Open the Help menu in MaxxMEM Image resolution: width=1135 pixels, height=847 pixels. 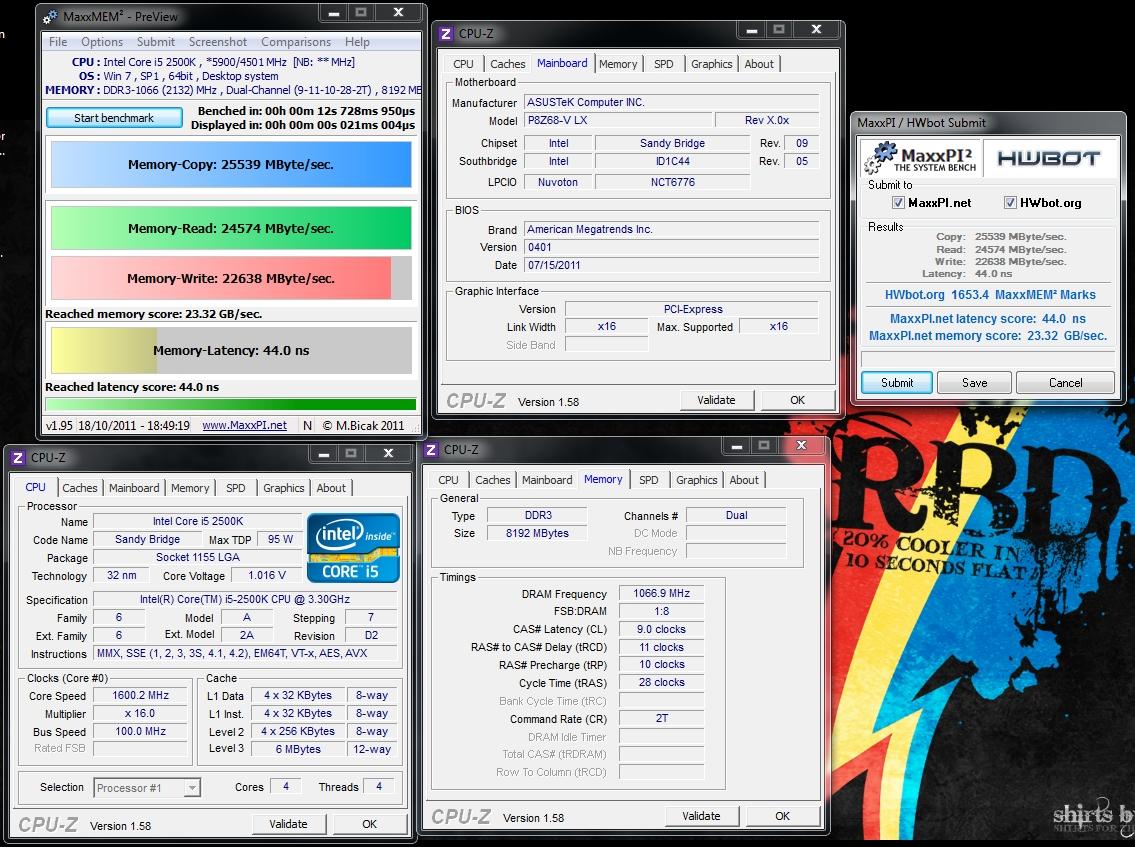358,42
